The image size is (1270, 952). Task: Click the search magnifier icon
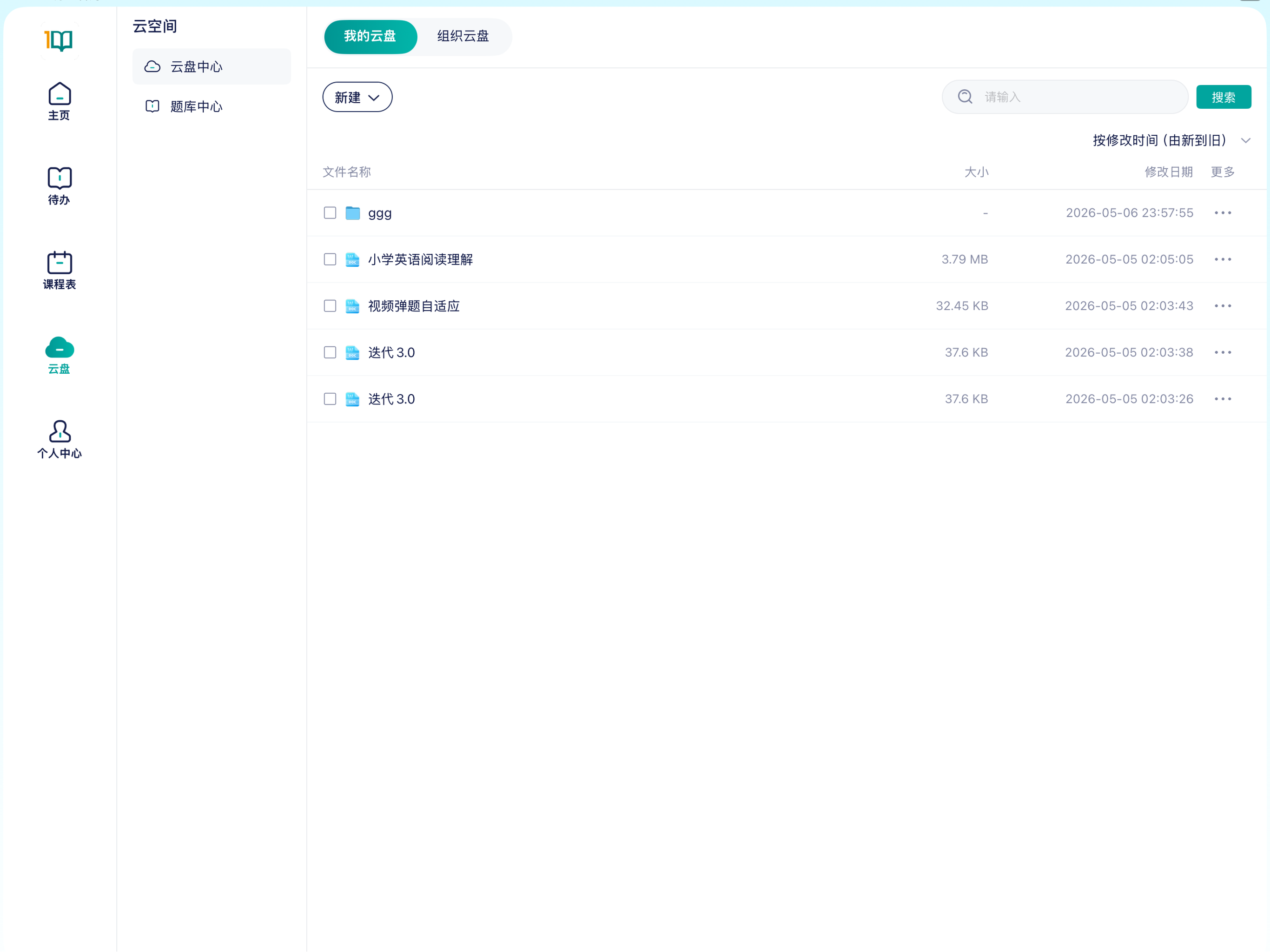[x=965, y=97]
